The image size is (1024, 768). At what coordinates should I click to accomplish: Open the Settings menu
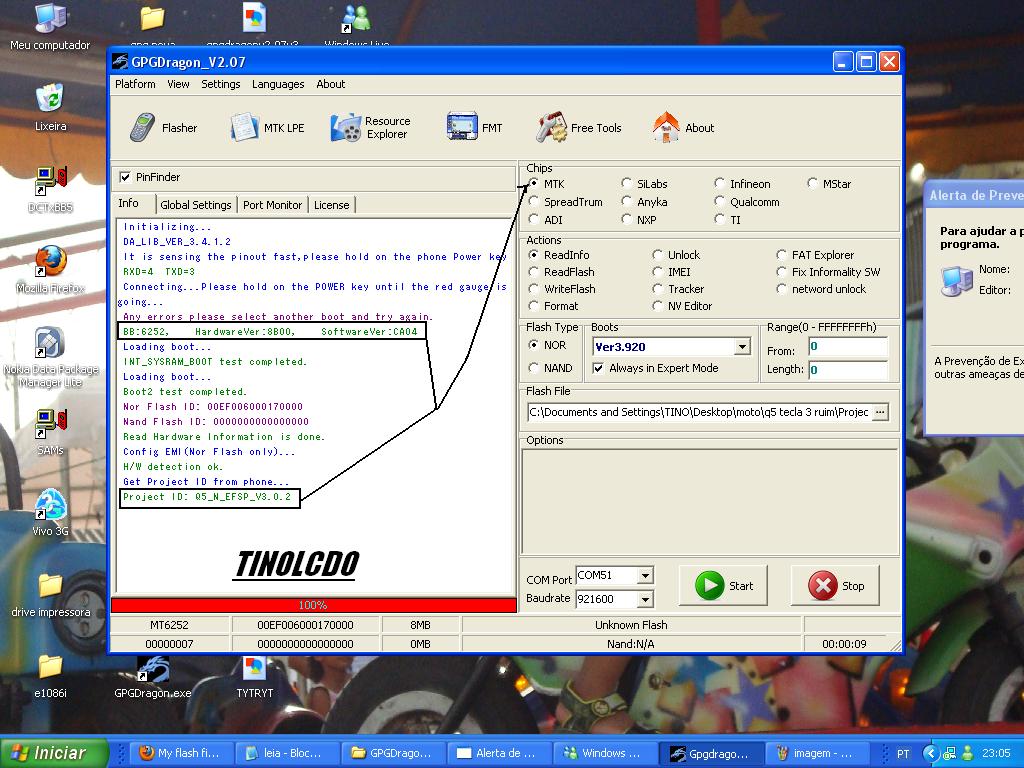[x=221, y=84]
